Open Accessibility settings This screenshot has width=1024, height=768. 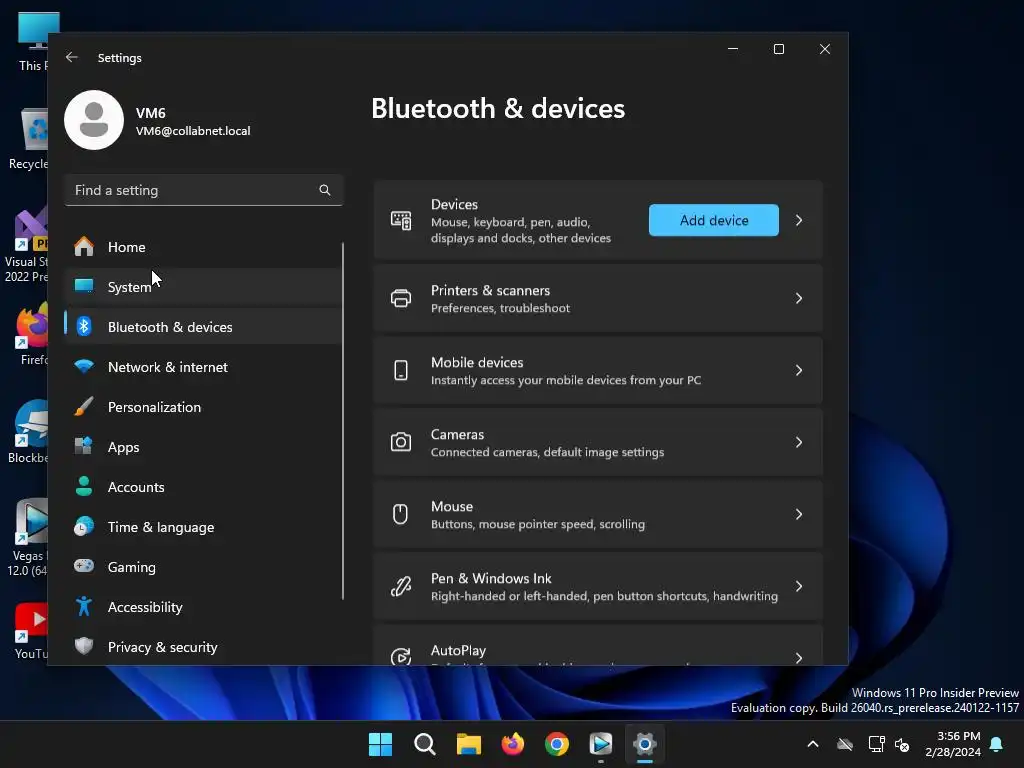pyautogui.click(x=203, y=607)
